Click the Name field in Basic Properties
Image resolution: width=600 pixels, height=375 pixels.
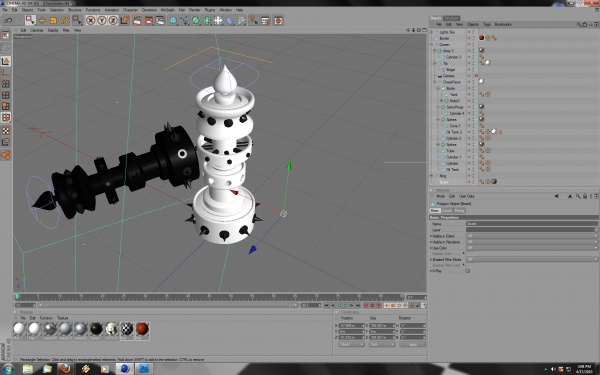(x=532, y=223)
